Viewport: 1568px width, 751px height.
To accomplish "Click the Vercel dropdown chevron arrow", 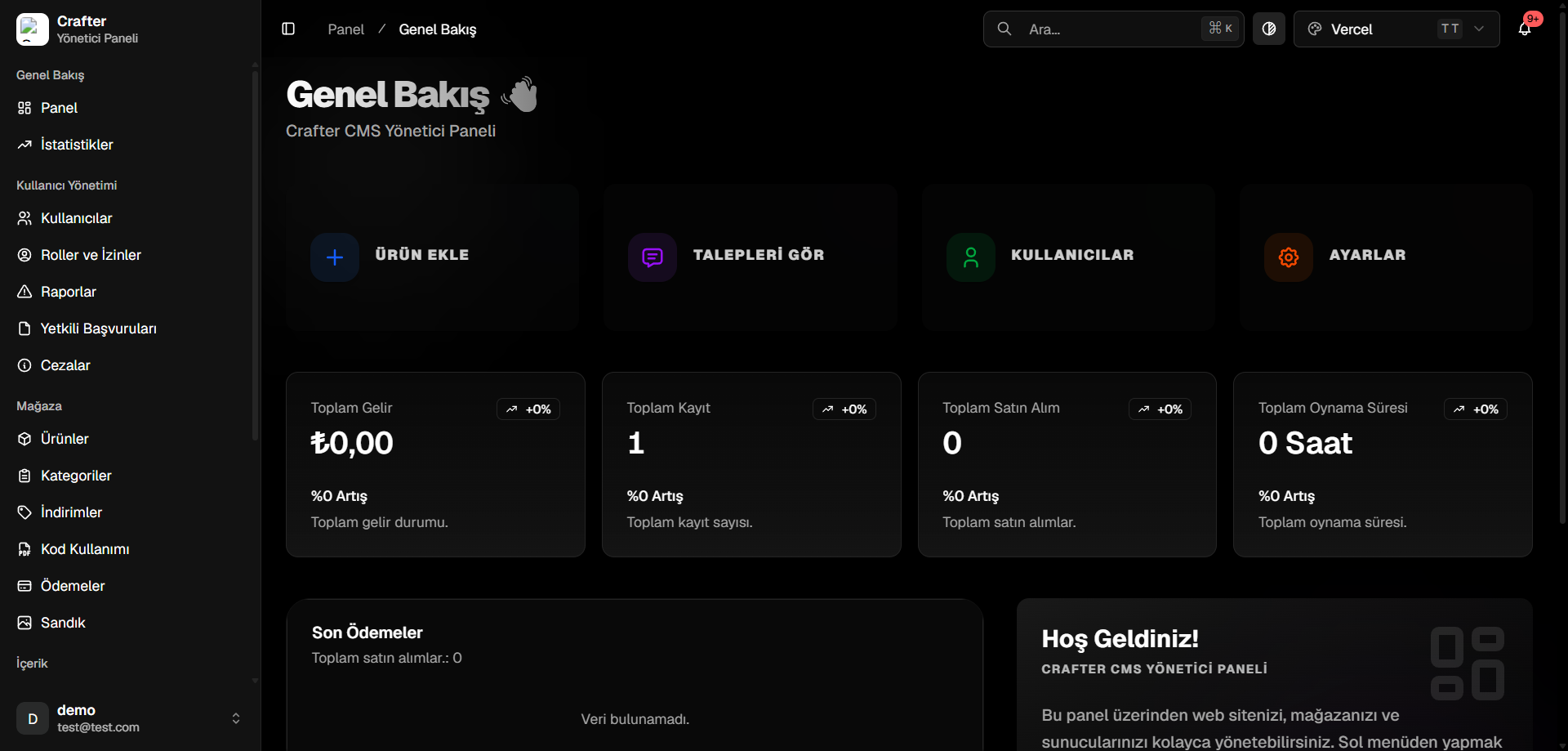I will click(1479, 29).
